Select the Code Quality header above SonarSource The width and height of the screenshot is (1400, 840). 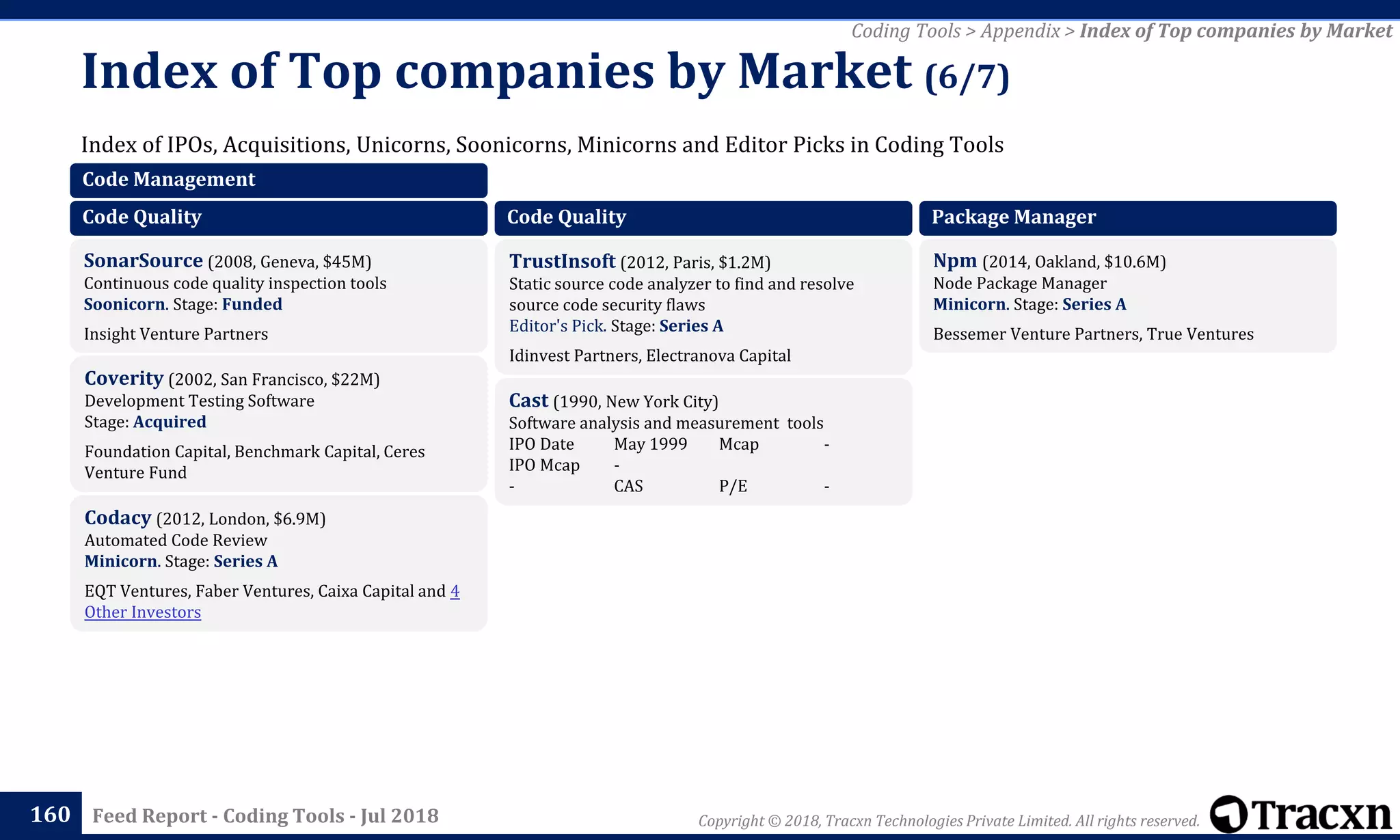click(x=278, y=217)
